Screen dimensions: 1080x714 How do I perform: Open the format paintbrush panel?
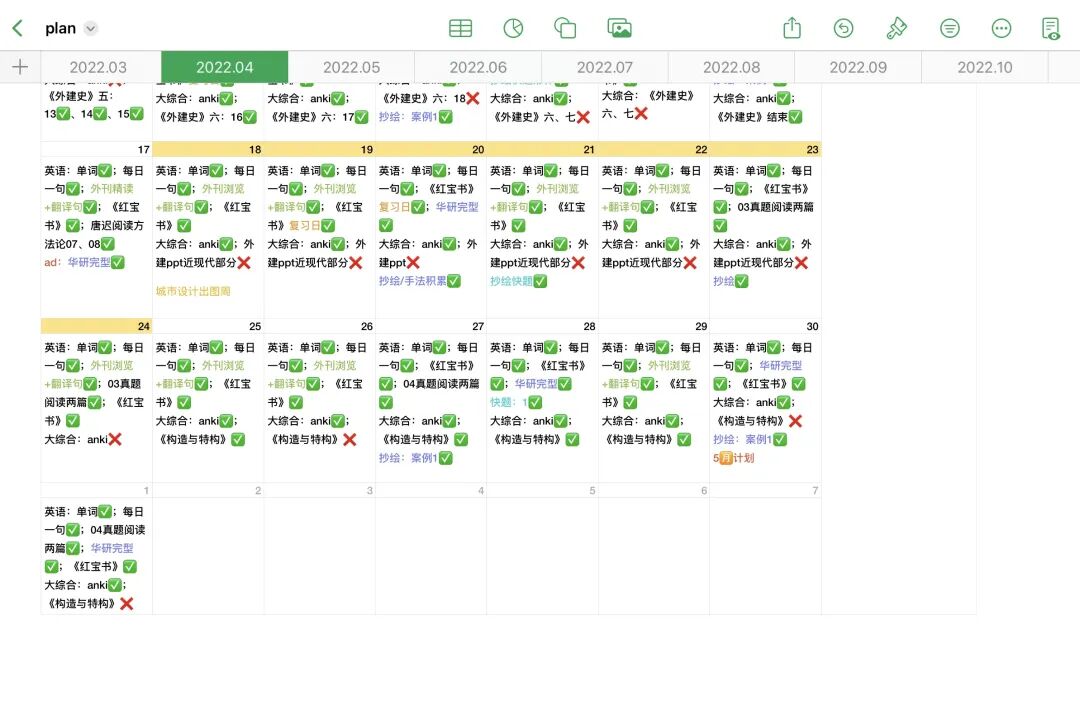coord(896,28)
